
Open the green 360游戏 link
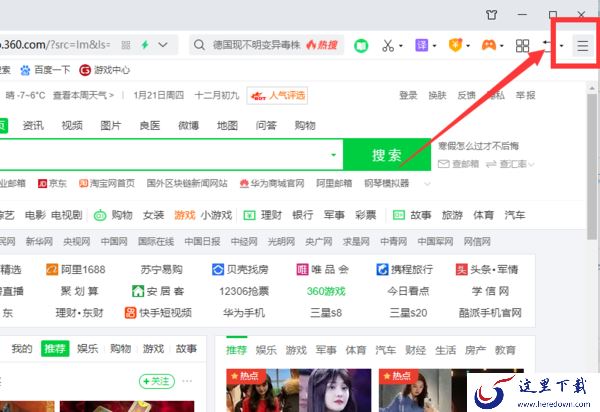326,291
